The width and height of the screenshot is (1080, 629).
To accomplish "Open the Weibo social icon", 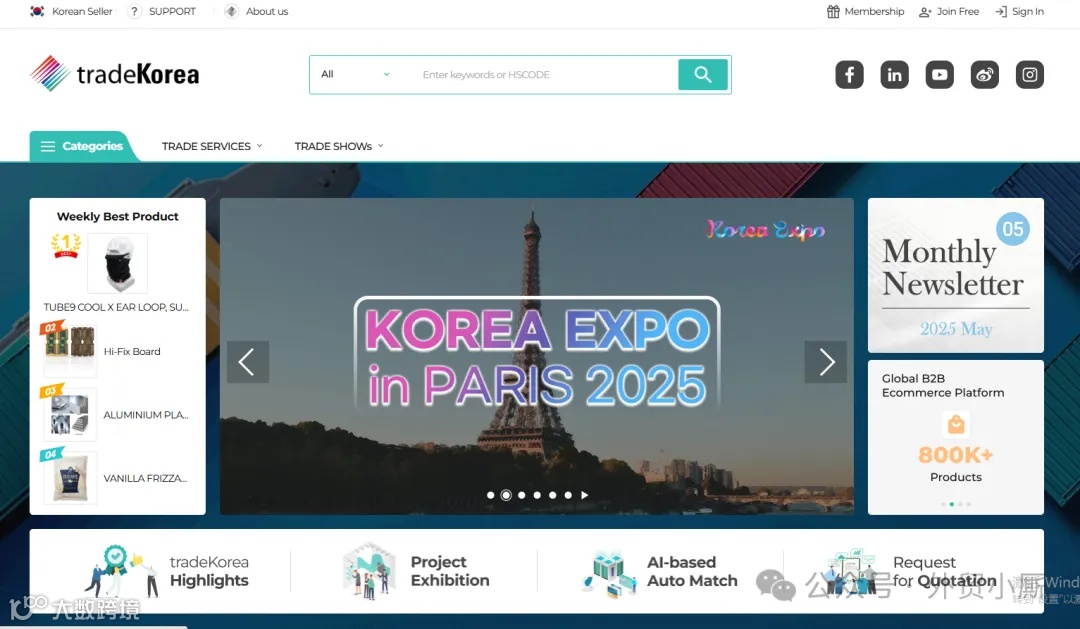I will pyautogui.click(x=984, y=74).
